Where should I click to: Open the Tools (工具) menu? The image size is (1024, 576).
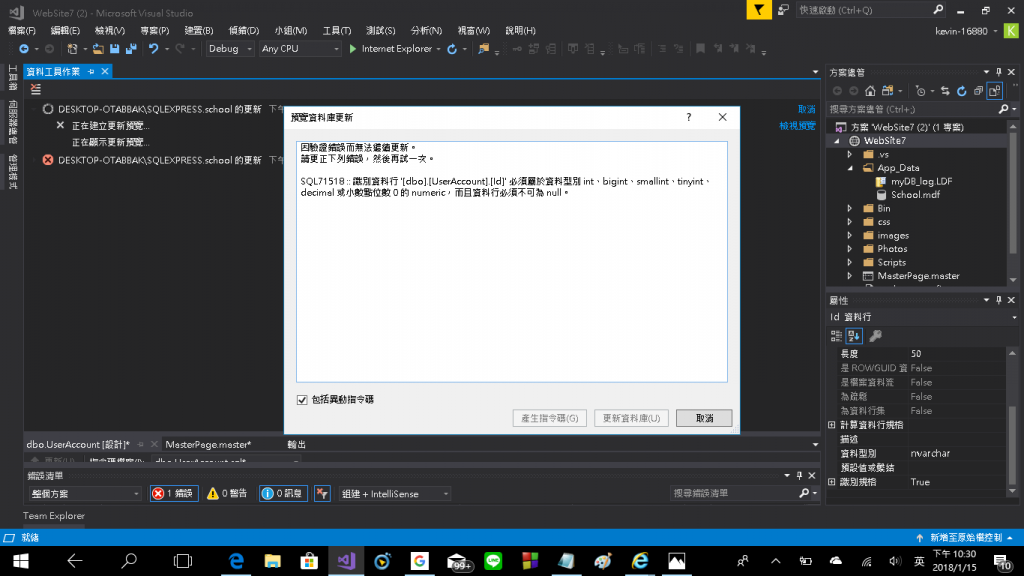pyautogui.click(x=336, y=31)
